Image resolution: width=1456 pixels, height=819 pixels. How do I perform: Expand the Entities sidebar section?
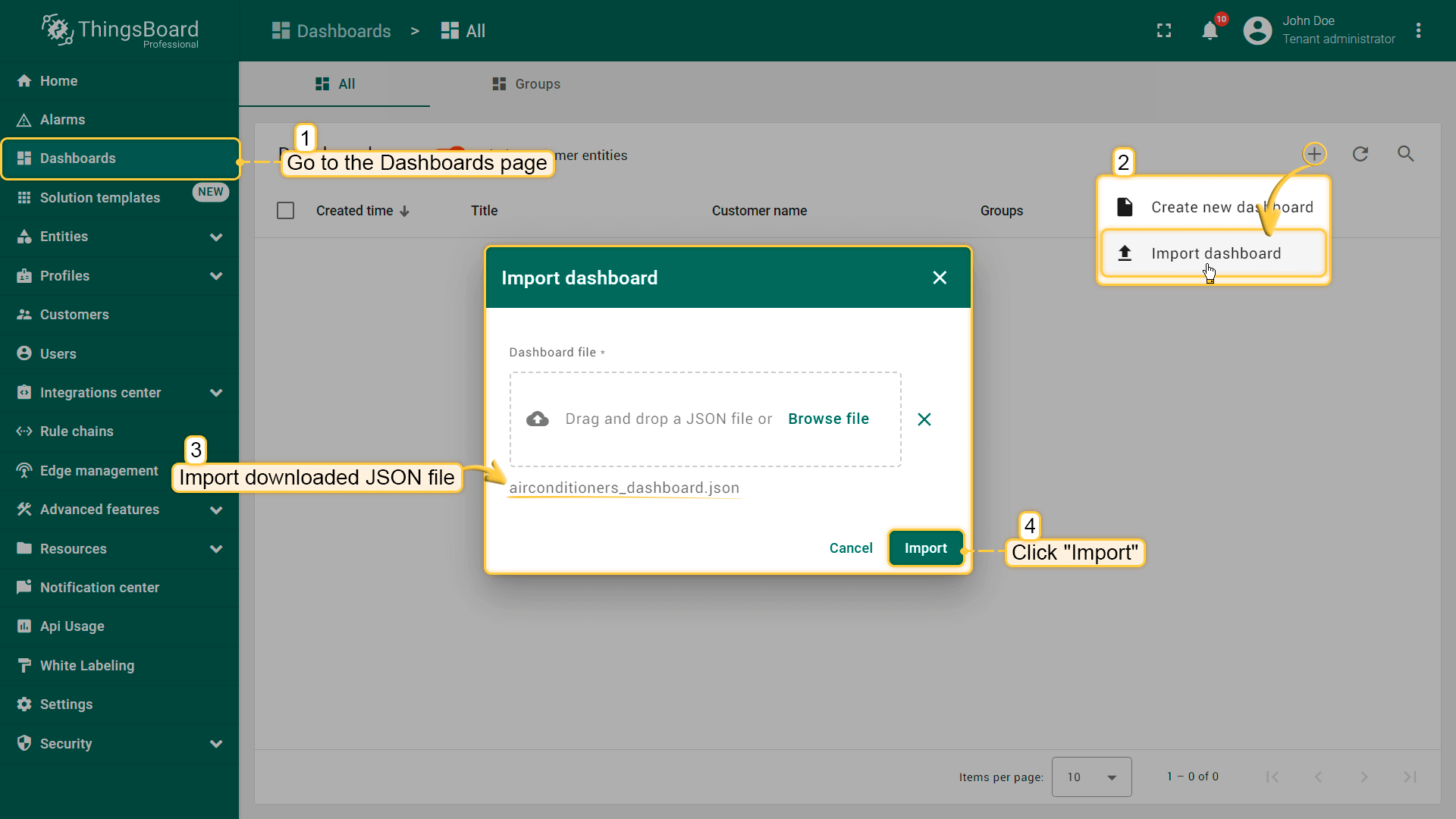[x=216, y=237]
